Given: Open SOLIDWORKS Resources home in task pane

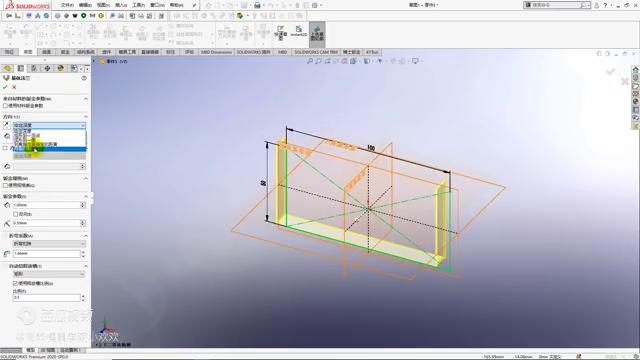Looking at the screenshot, I should tap(636, 69).
